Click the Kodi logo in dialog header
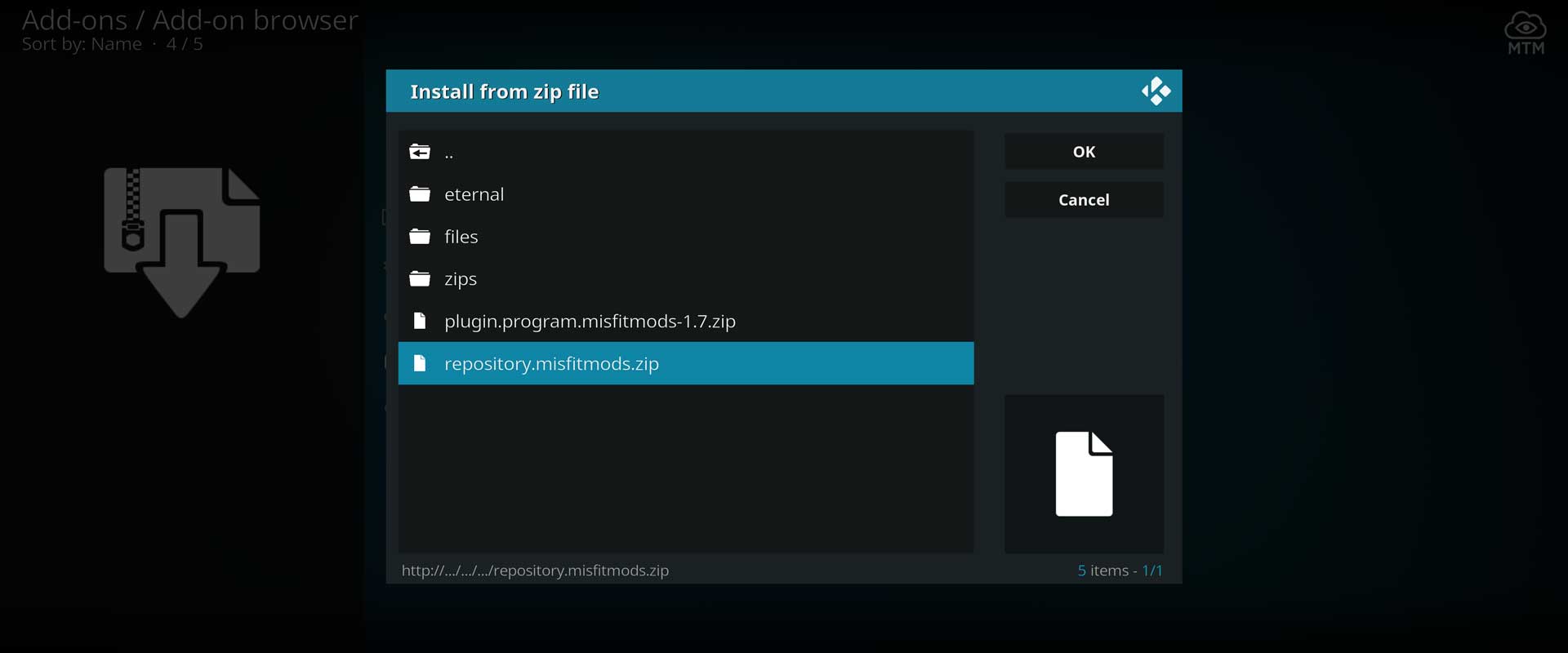Screen dimensions: 1568x653 coord(1156,91)
